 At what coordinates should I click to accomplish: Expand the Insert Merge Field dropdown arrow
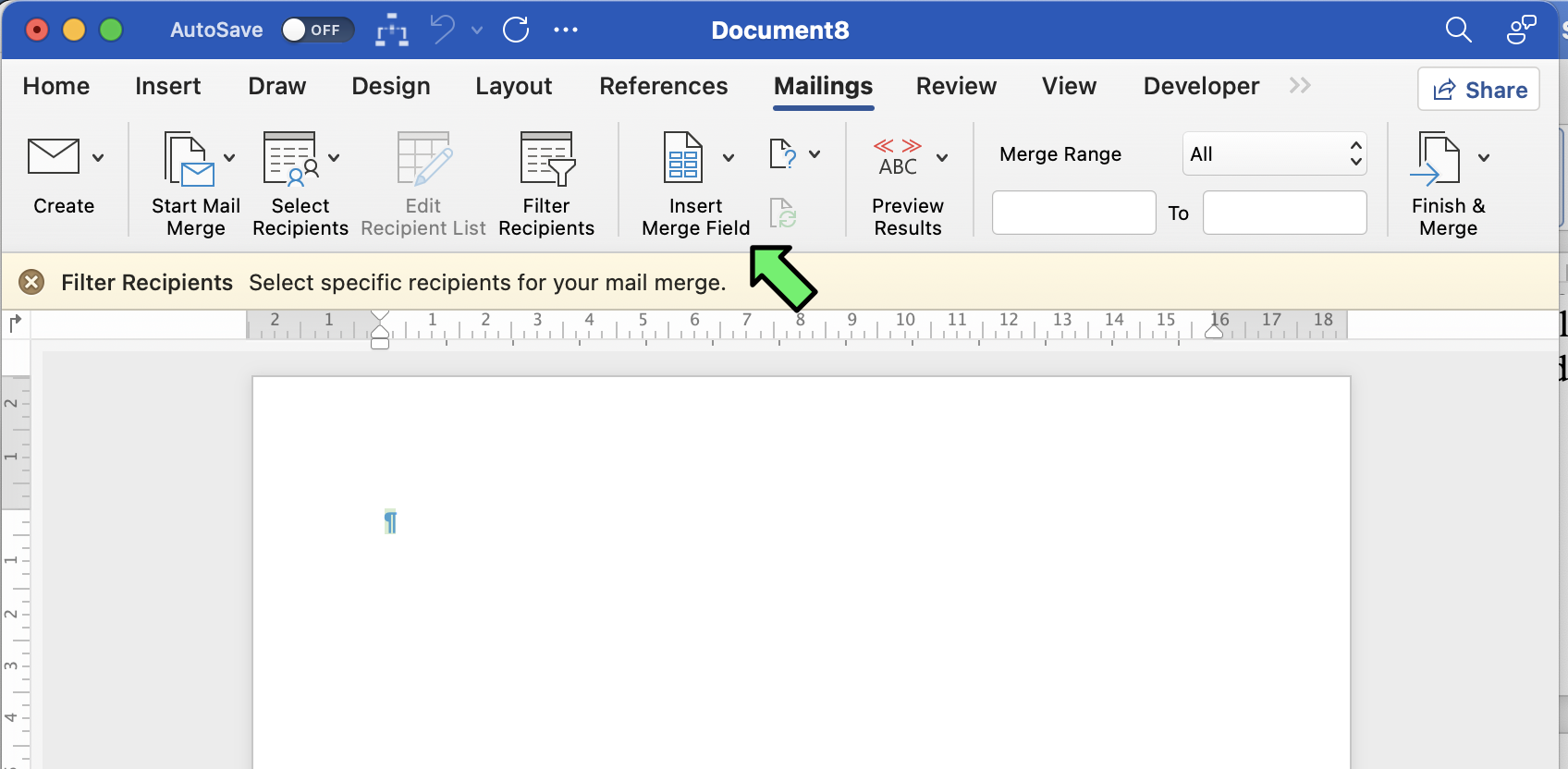729,157
